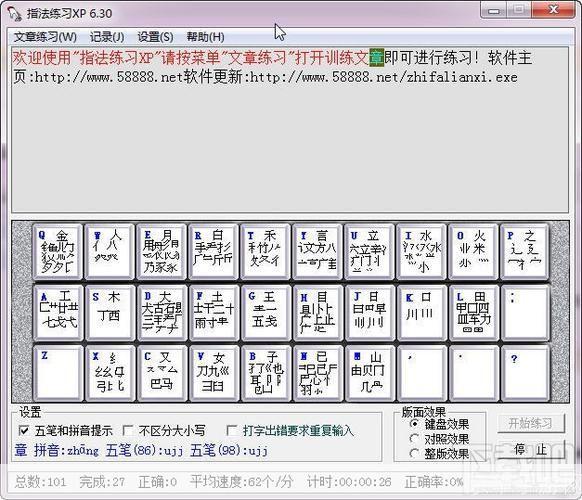Click the 开始练习 button
This screenshot has height=500, width=582.
pyautogui.click(x=531, y=424)
